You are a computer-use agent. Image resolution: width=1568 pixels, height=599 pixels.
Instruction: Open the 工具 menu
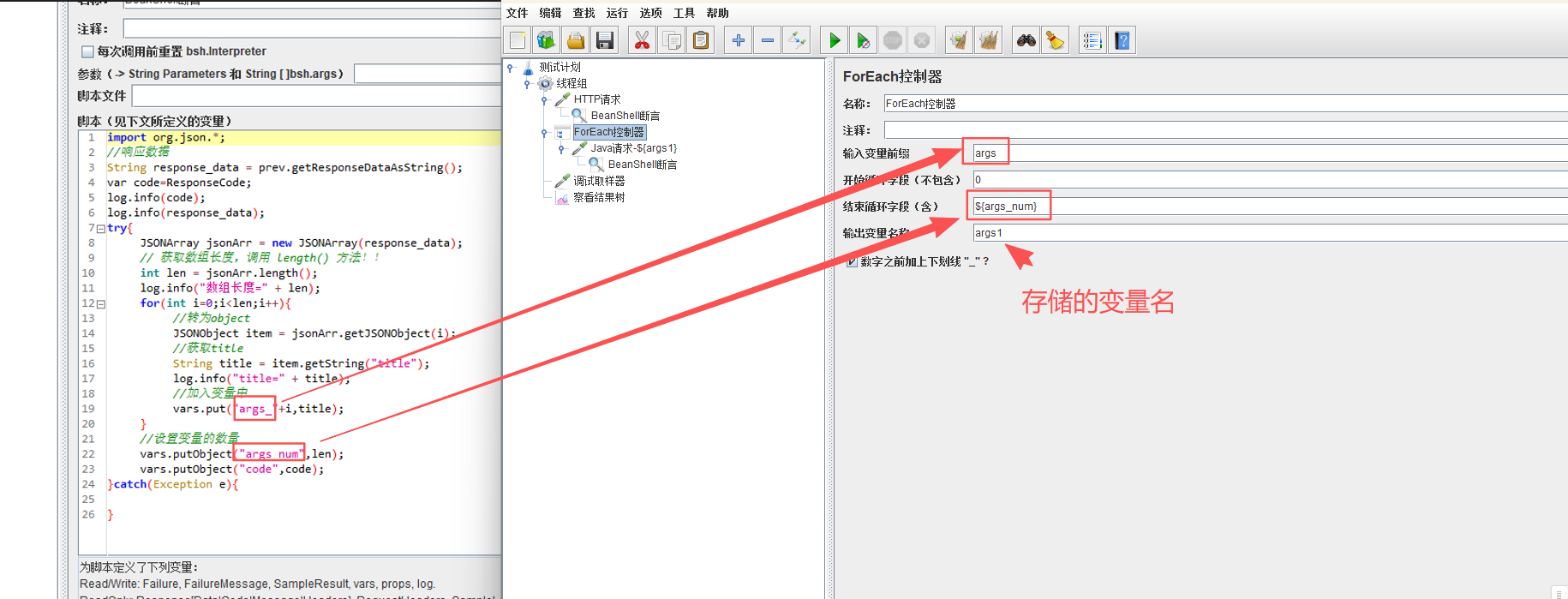[x=684, y=13]
